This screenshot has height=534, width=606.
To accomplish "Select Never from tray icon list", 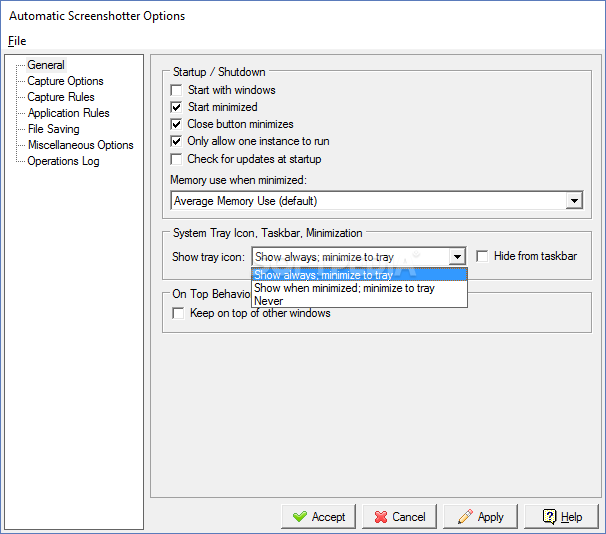I will pos(359,301).
